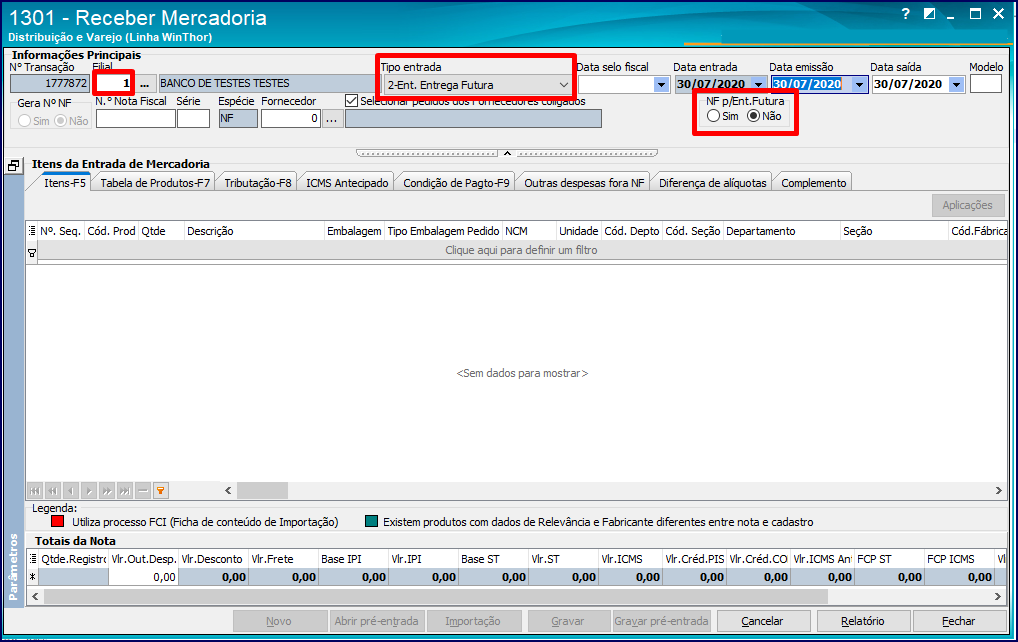Click the teal Relevância legend swatch

click(x=371, y=521)
